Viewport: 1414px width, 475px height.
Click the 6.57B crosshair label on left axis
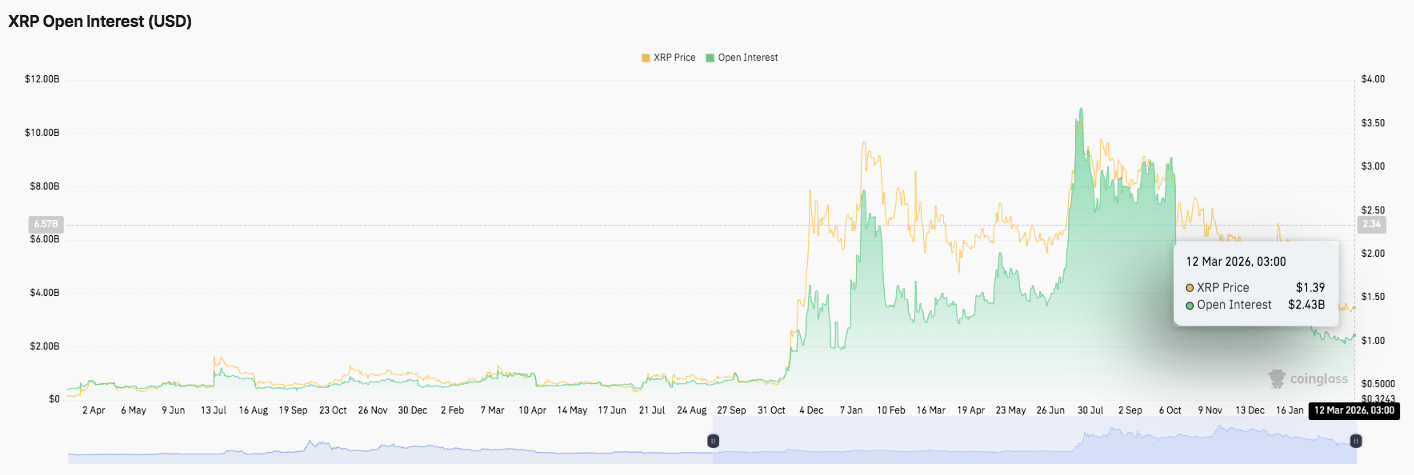[x=46, y=225]
